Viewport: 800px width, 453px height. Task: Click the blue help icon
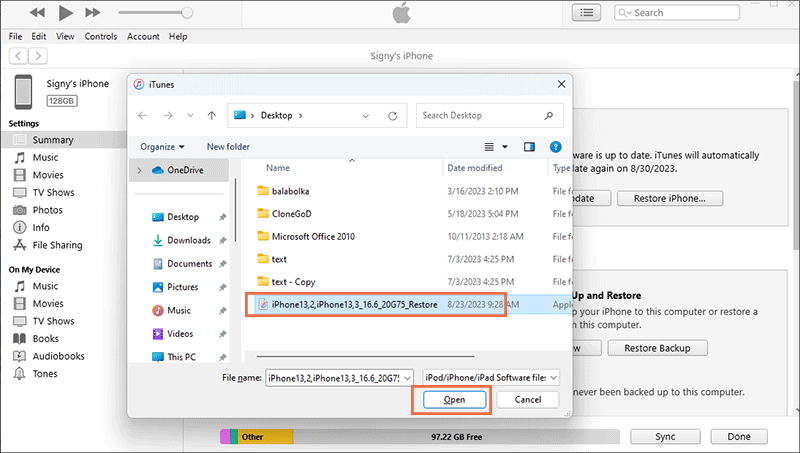tap(556, 147)
